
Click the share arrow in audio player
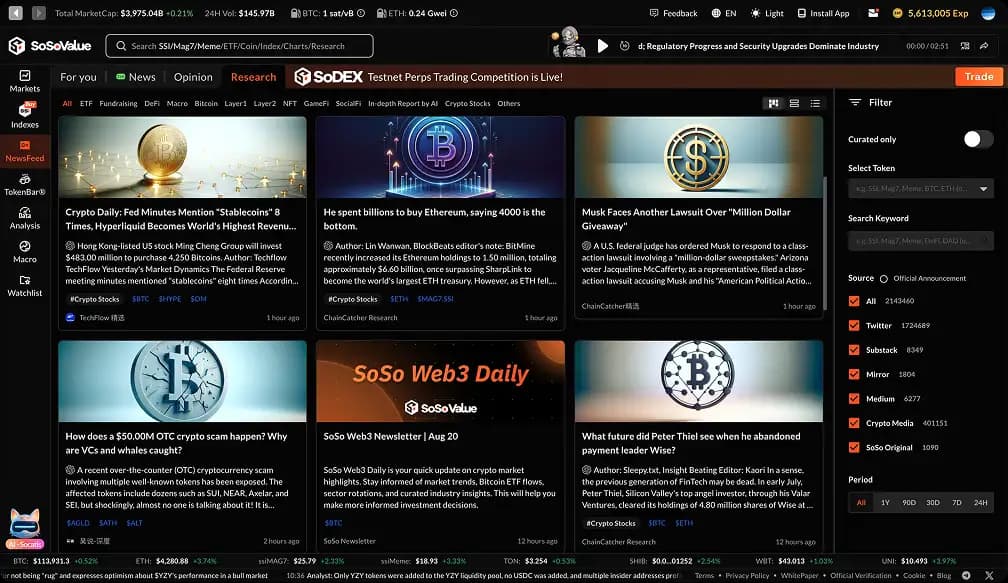984,46
